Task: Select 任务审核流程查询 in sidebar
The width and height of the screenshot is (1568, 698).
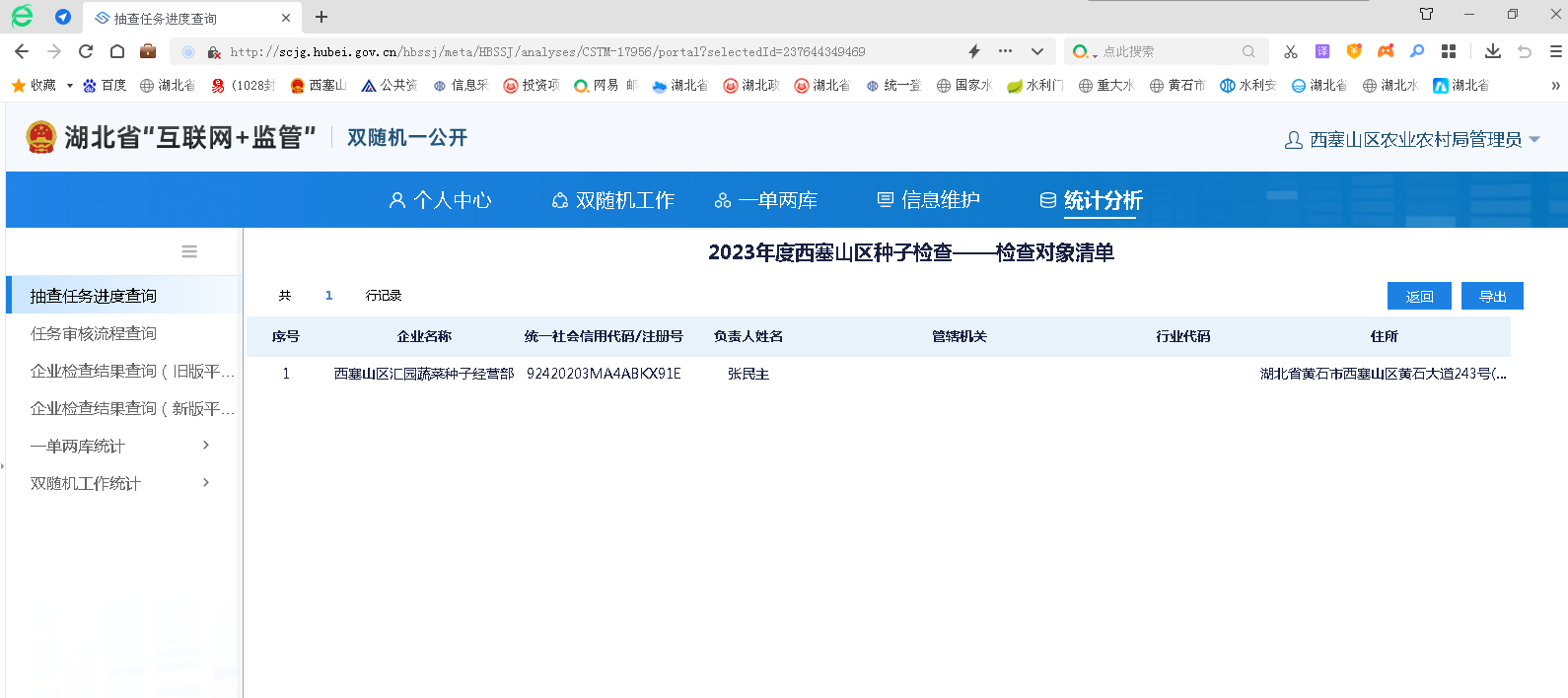Action: [94, 333]
